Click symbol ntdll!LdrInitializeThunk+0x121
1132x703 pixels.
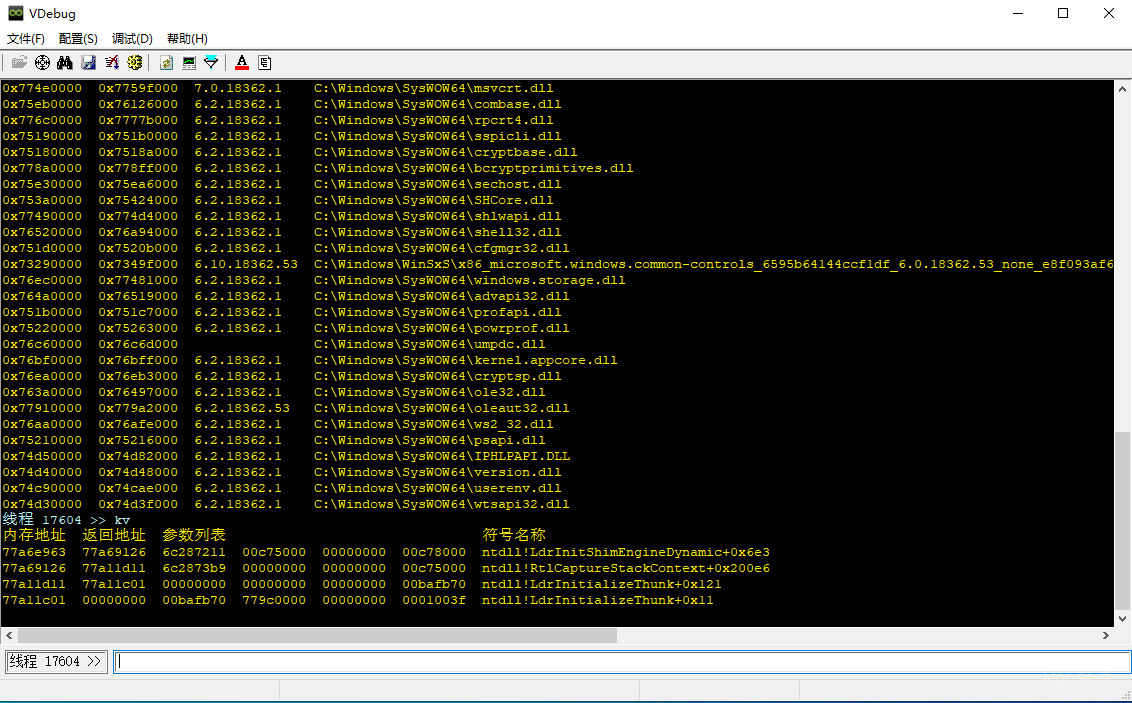601,584
